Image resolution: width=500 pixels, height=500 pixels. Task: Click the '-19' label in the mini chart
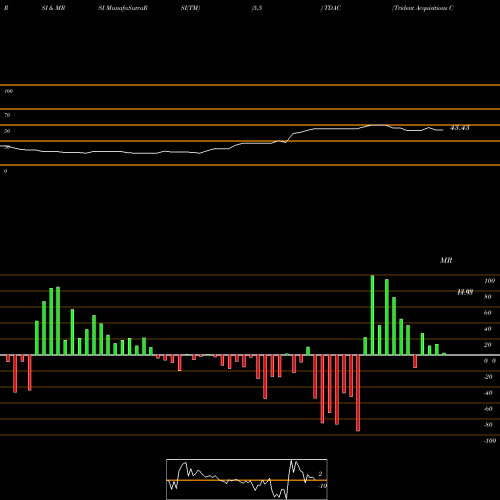(322, 486)
